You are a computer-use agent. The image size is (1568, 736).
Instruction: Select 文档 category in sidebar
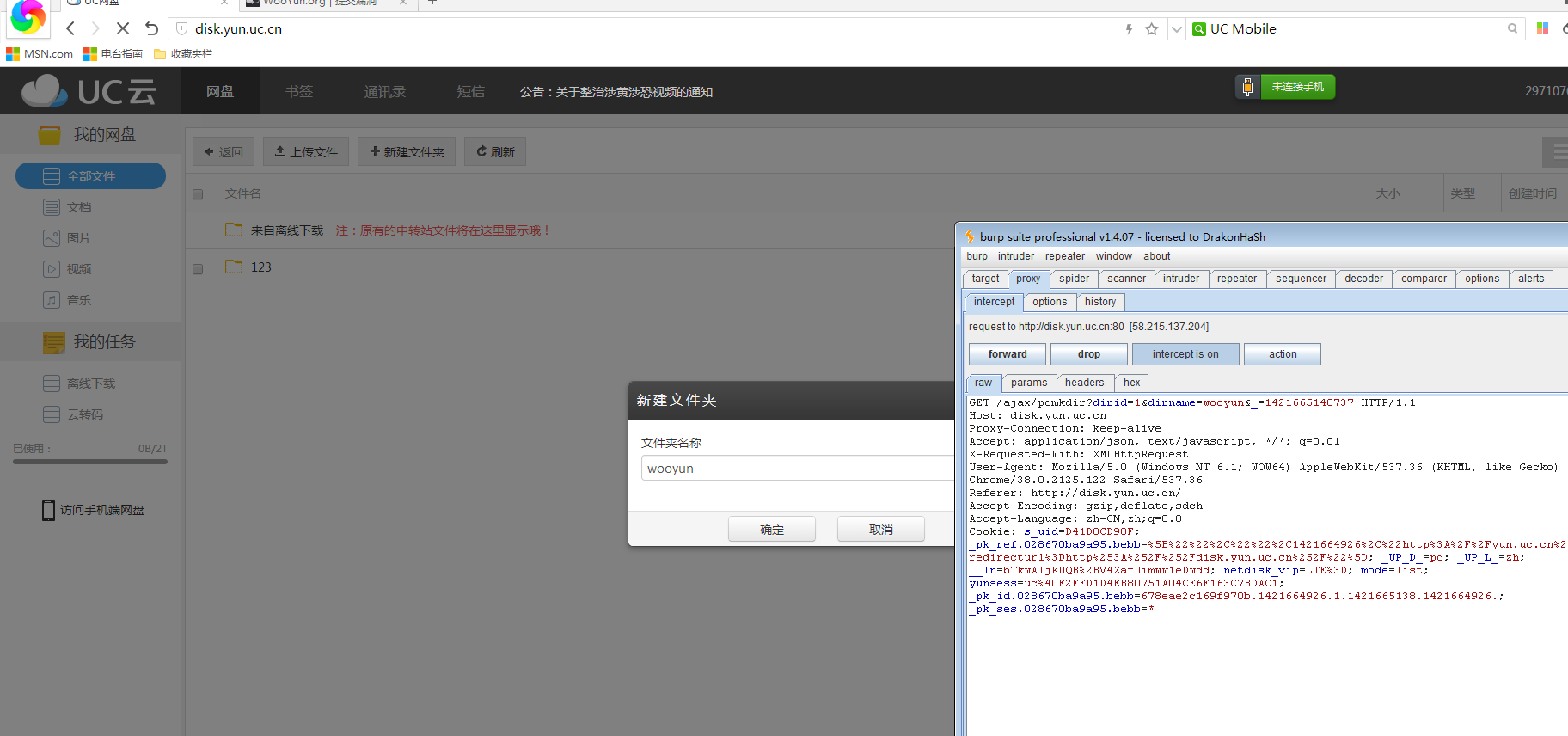(67, 207)
